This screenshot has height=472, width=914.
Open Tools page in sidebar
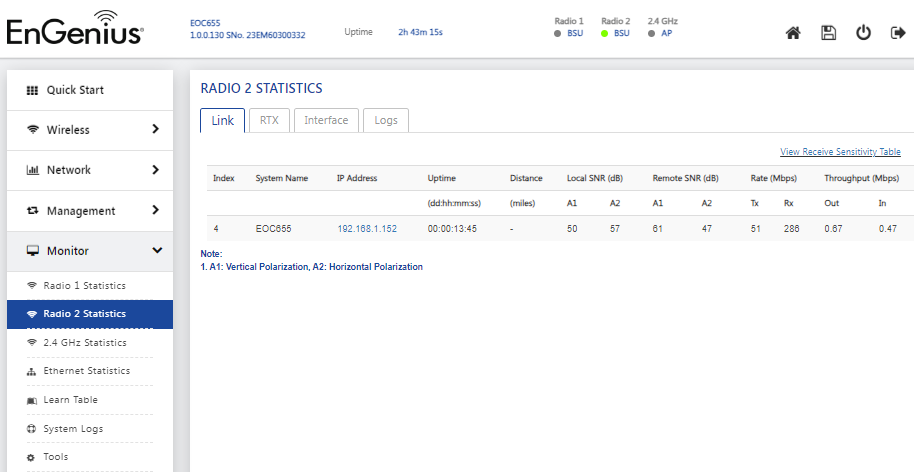[90, 457]
